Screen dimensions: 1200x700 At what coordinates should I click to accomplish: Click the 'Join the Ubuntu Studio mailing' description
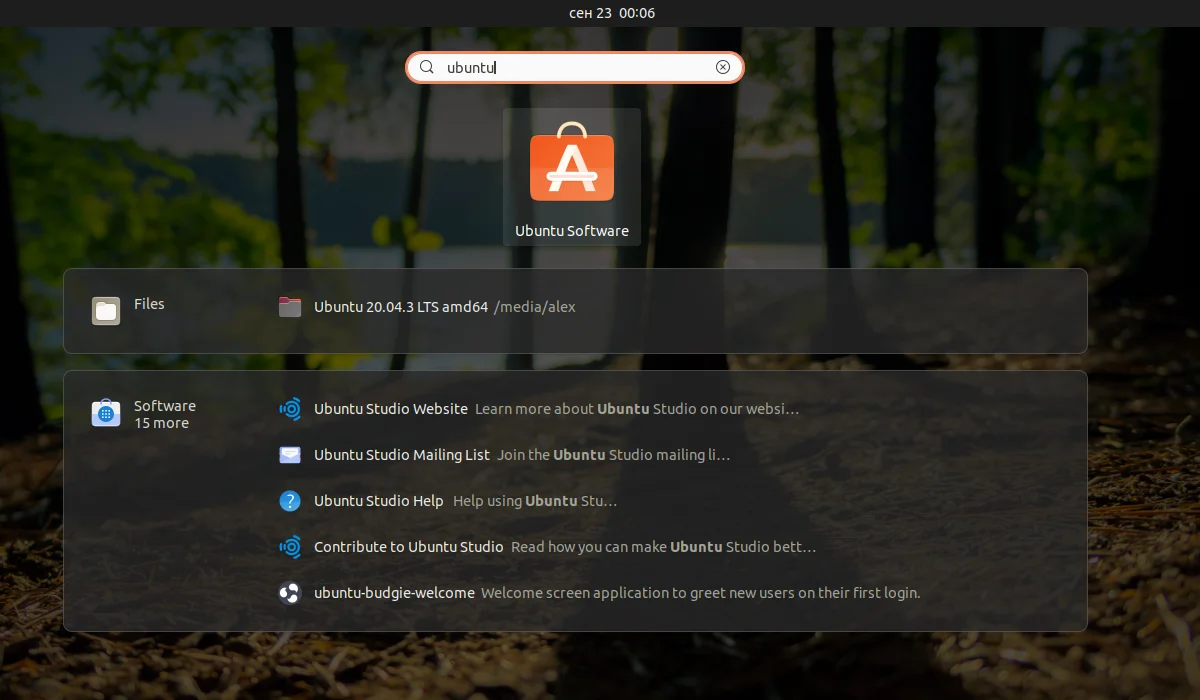pyautogui.click(x=614, y=455)
